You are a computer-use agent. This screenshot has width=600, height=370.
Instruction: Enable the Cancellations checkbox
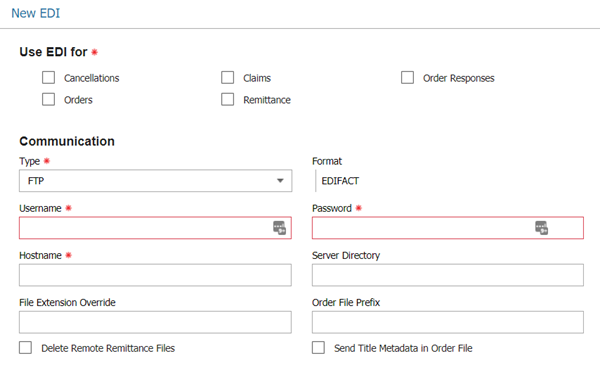pyautogui.click(x=48, y=77)
